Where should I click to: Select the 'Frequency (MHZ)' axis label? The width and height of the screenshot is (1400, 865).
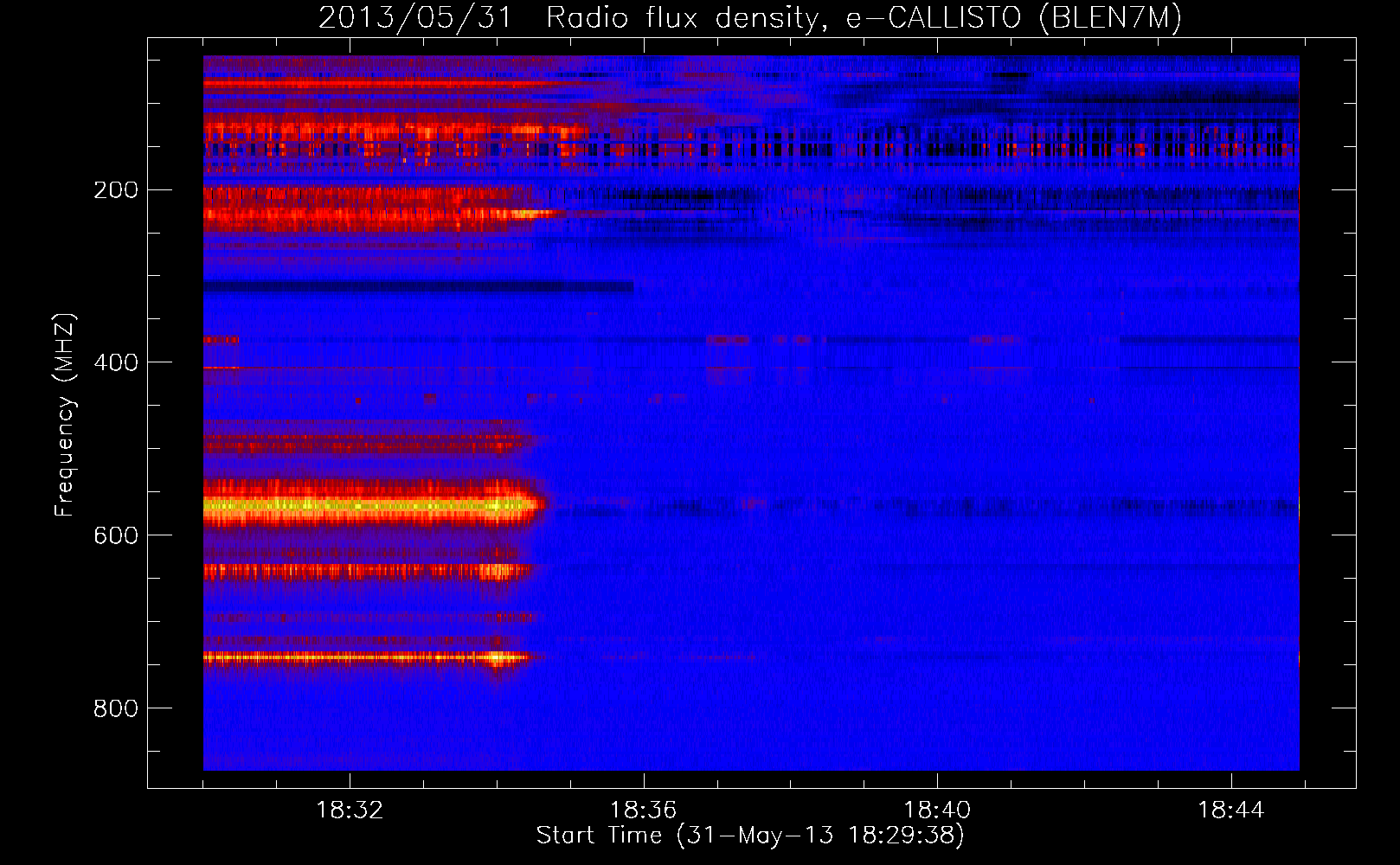coord(65,415)
